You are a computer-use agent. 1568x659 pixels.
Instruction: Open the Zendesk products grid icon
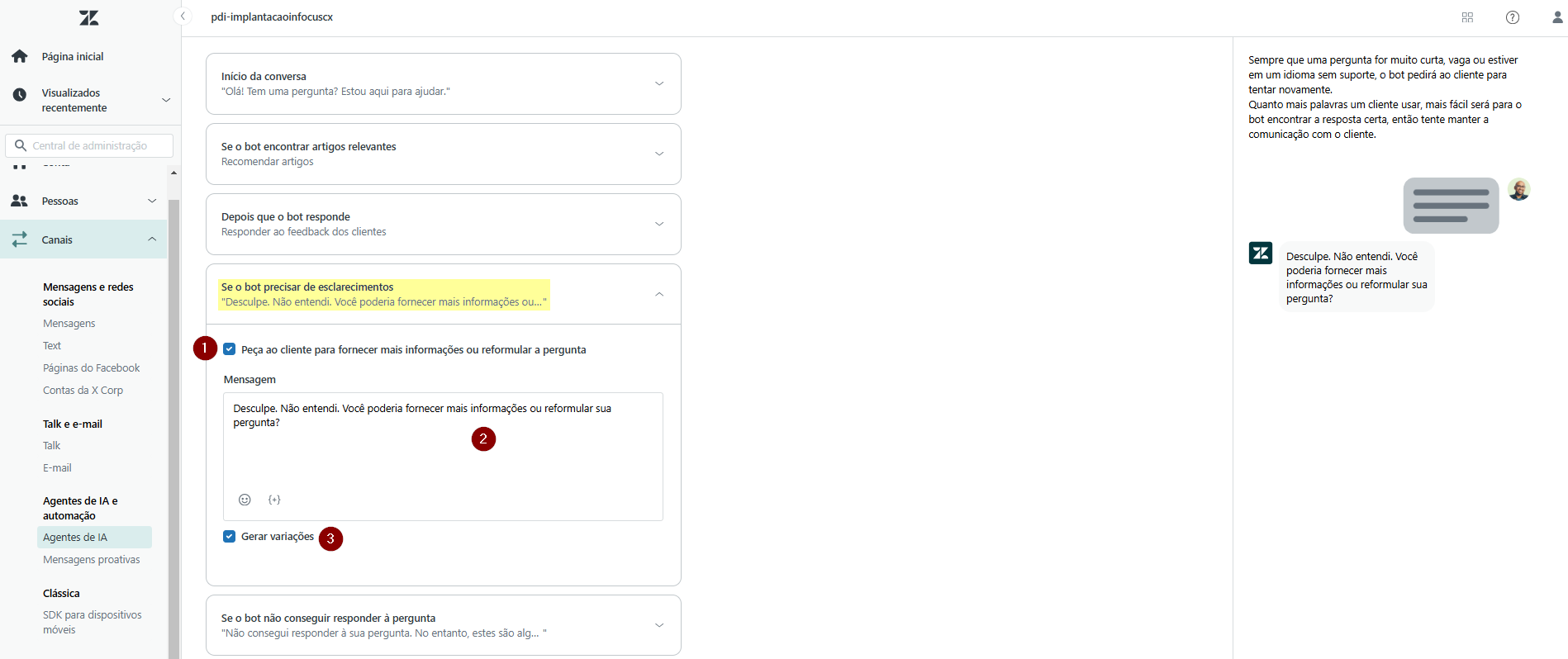(x=1467, y=17)
